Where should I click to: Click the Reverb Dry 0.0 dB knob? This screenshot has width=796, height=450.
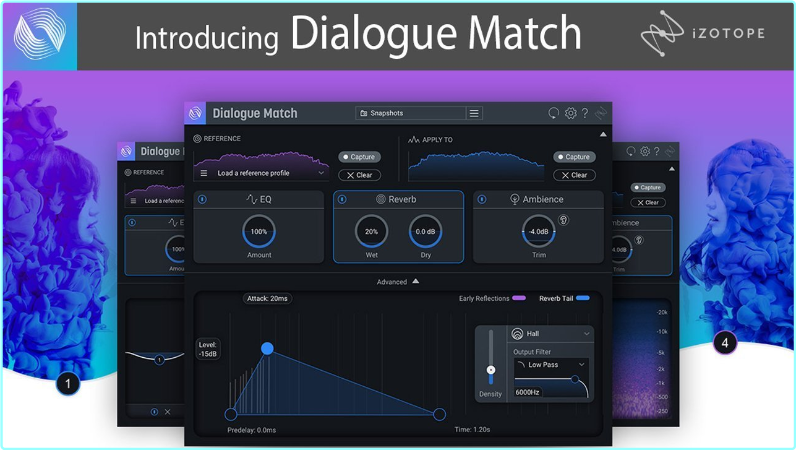[x=425, y=232]
